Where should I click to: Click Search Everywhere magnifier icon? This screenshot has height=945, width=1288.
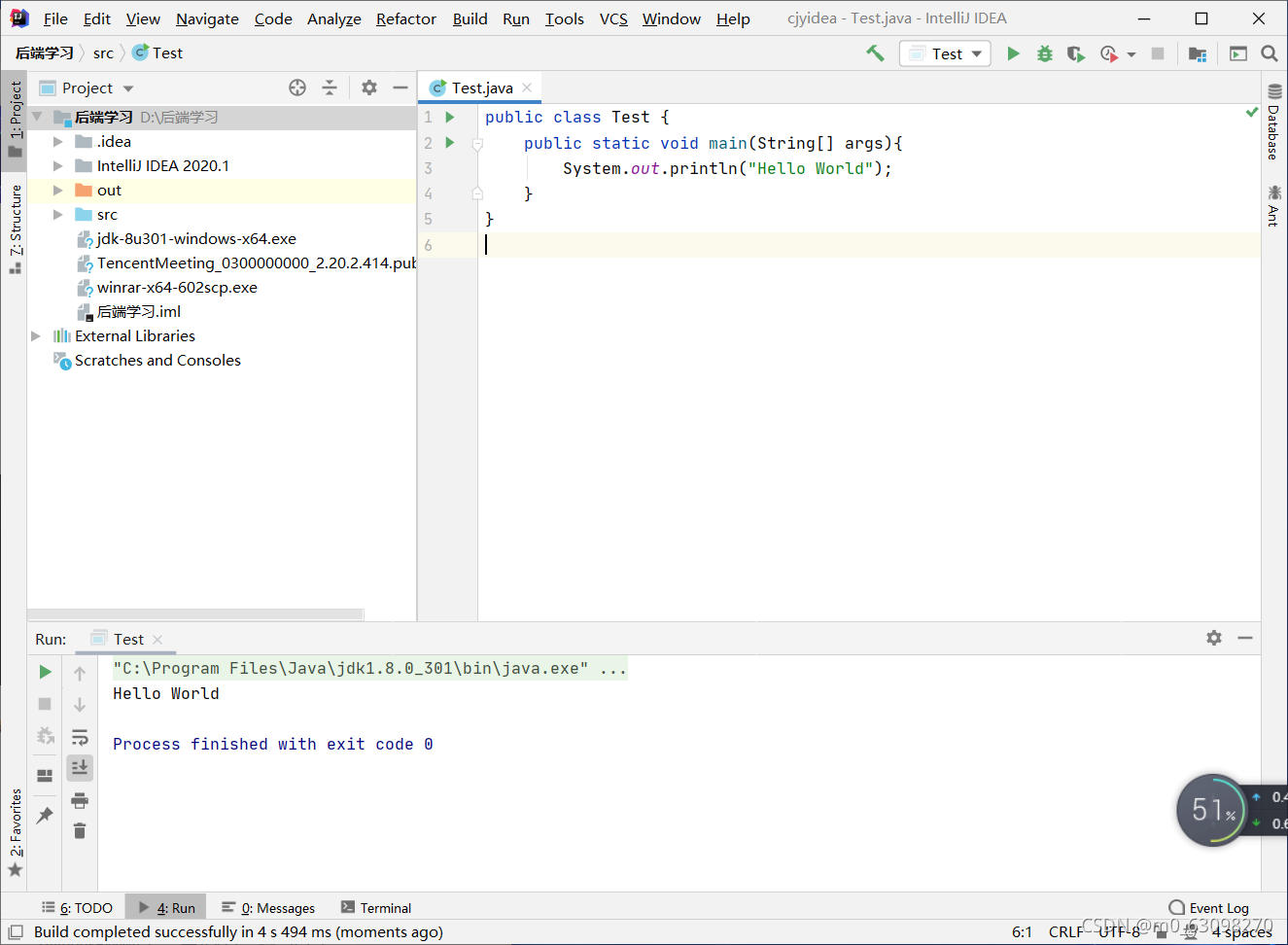(1270, 53)
